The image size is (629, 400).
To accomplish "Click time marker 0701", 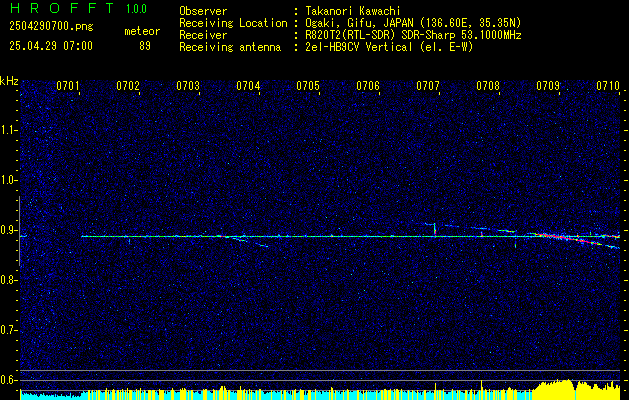I will [x=67, y=85].
